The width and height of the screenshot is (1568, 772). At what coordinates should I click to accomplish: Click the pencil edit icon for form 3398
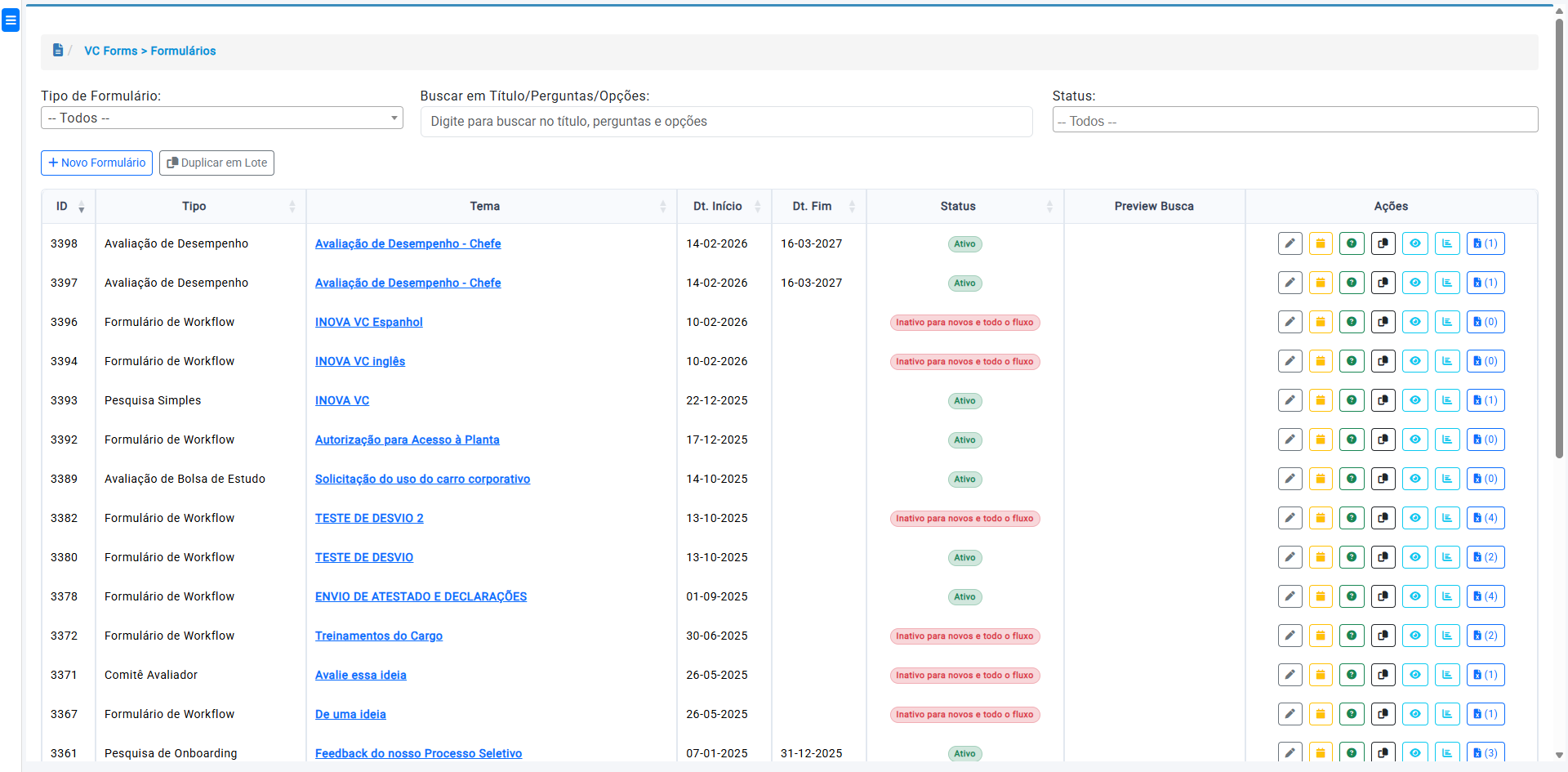click(x=1290, y=243)
